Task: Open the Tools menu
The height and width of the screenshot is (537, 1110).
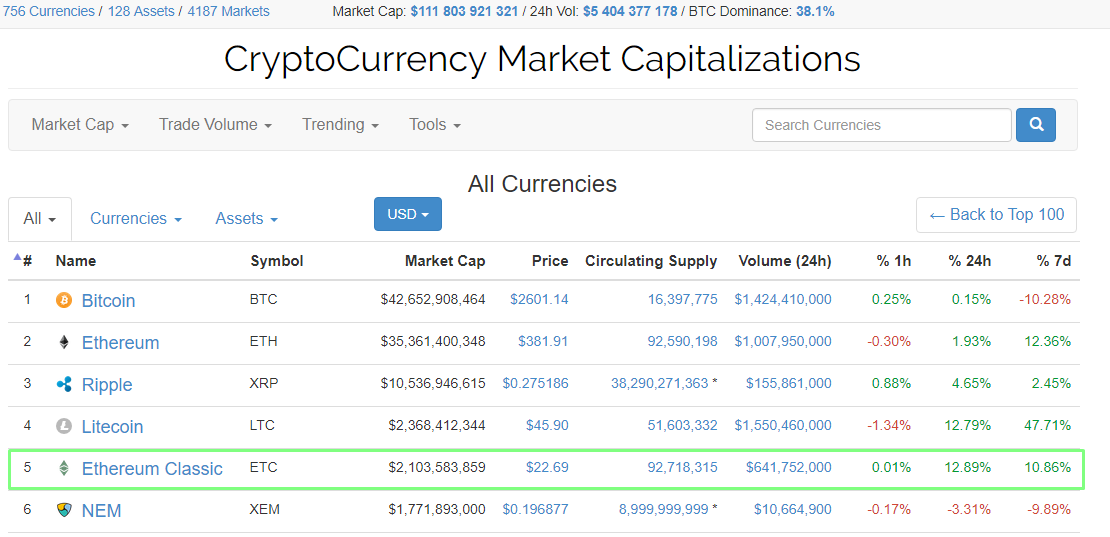Action: pos(435,125)
